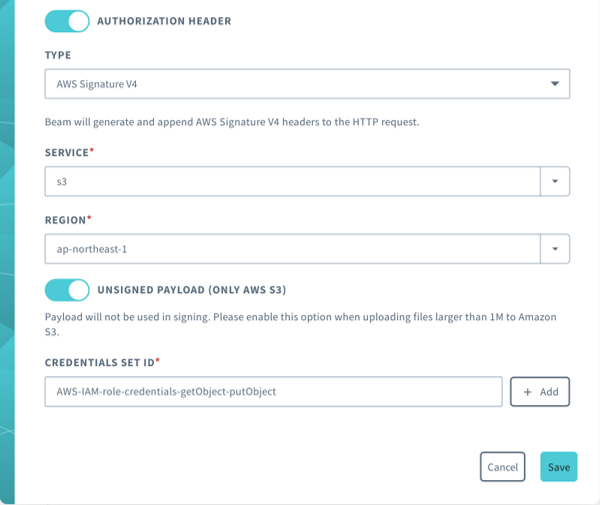Viewport: 600px width, 505px height.
Task: Focus the Service field containing s3
Action: tap(293, 181)
